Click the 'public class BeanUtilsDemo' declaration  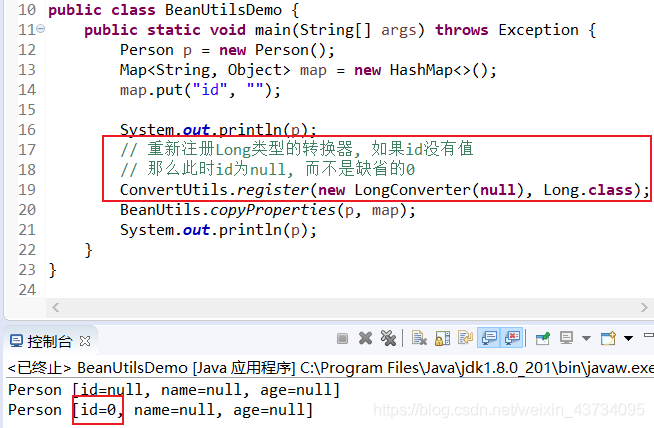tap(174, 10)
